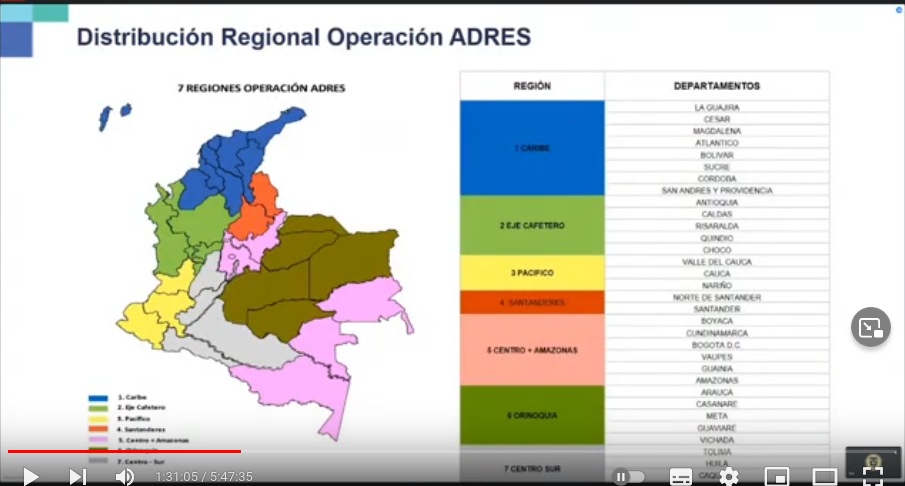Screen dimensions: 905x486
Task: Click the '3 PACIFICO' yellow cell
Action: [532, 273]
